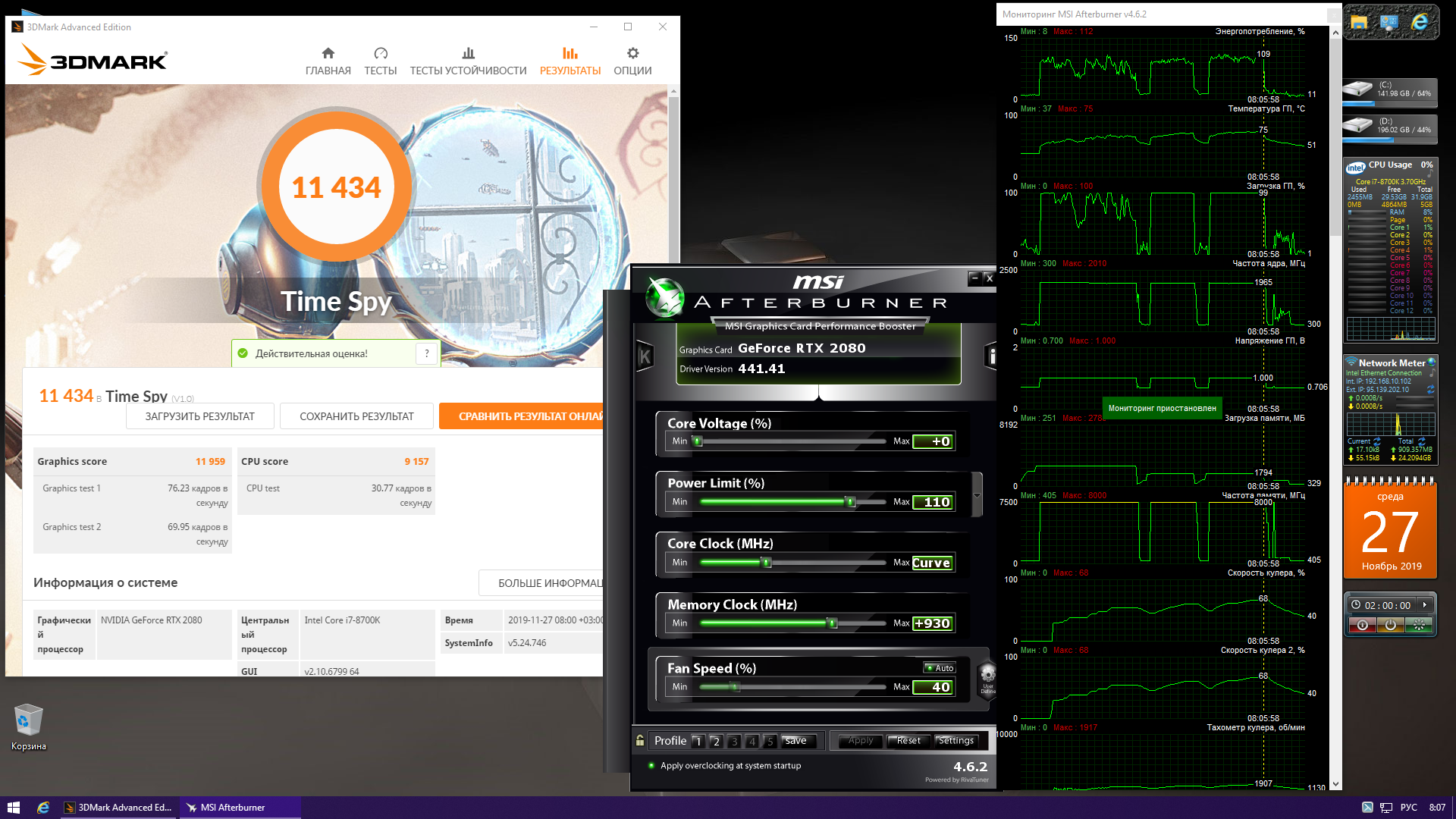Click the profile lock icon in Afterburner
1456x819 pixels.
point(640,741)
